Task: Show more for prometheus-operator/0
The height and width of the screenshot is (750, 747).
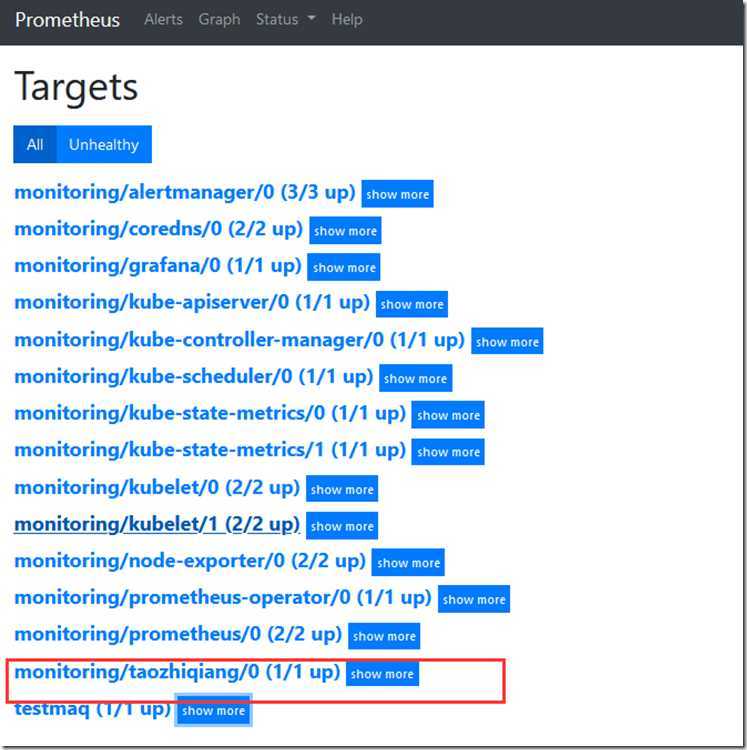Action: [x=474, y=599]
